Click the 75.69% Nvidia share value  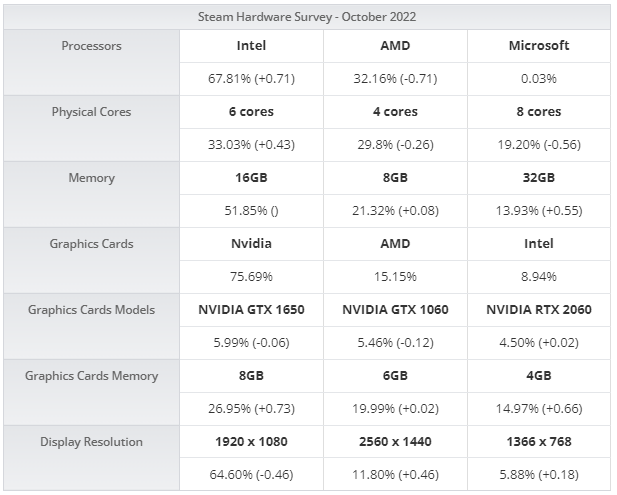coord(251,277)
